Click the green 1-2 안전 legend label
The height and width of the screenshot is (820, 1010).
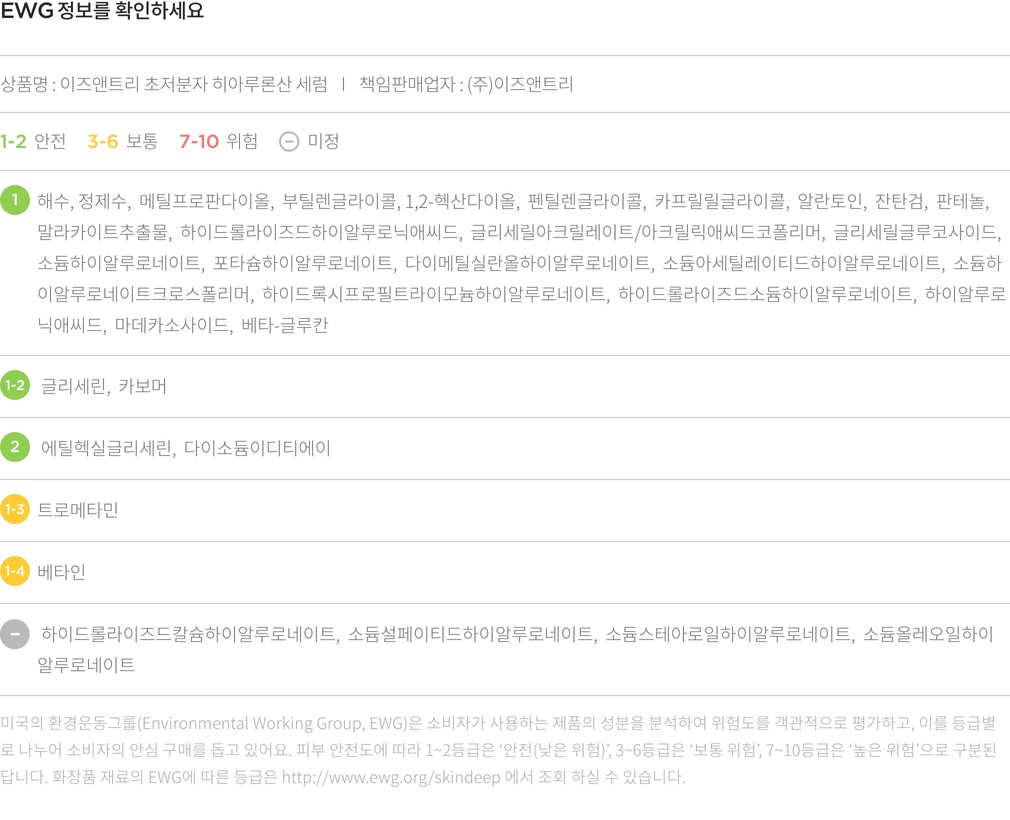(33, 142)
